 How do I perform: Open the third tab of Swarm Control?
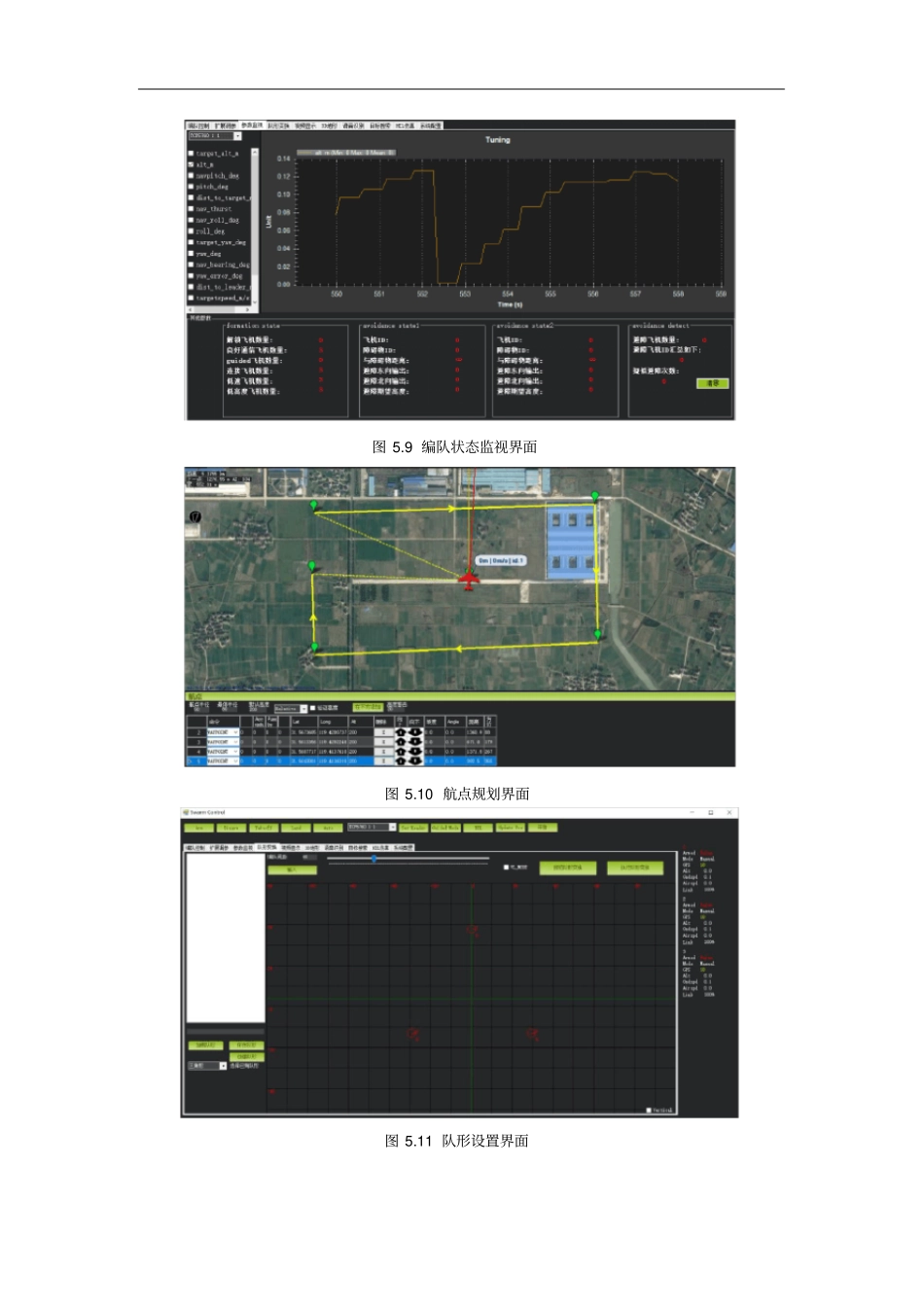(243, 847)
